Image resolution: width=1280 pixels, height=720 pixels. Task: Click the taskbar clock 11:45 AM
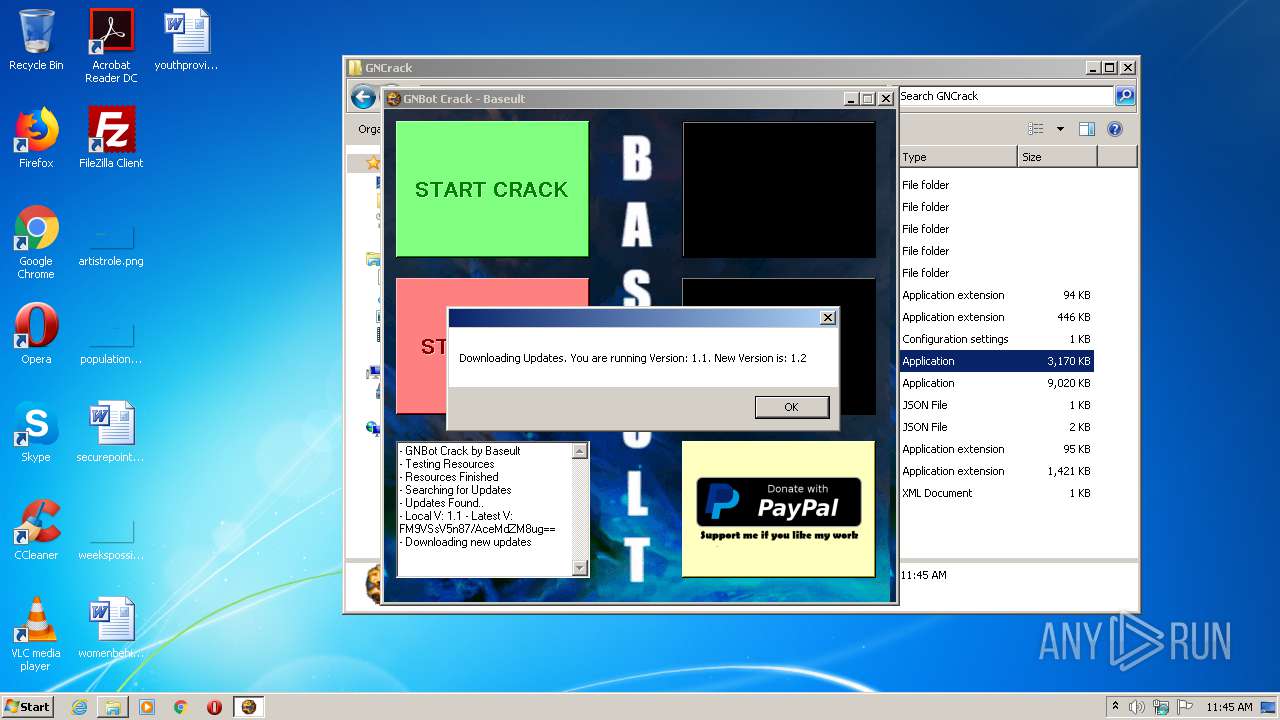click(x=1229, y=707)
